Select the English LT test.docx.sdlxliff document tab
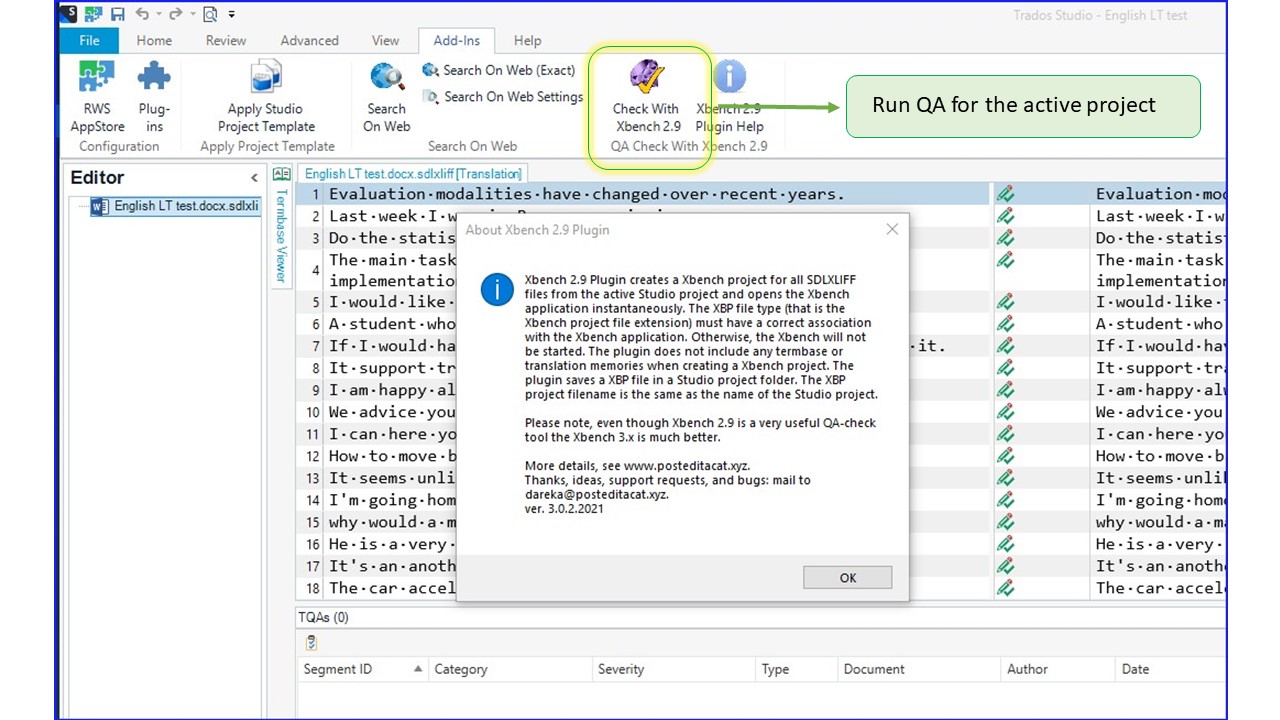The width and height of the screenshot is (1280, 720). (413, 174)
